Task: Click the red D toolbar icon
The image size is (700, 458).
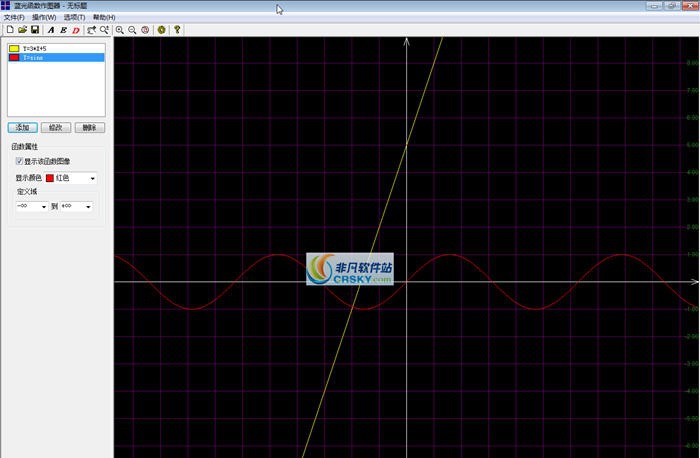Action: [x=76, y=30]
